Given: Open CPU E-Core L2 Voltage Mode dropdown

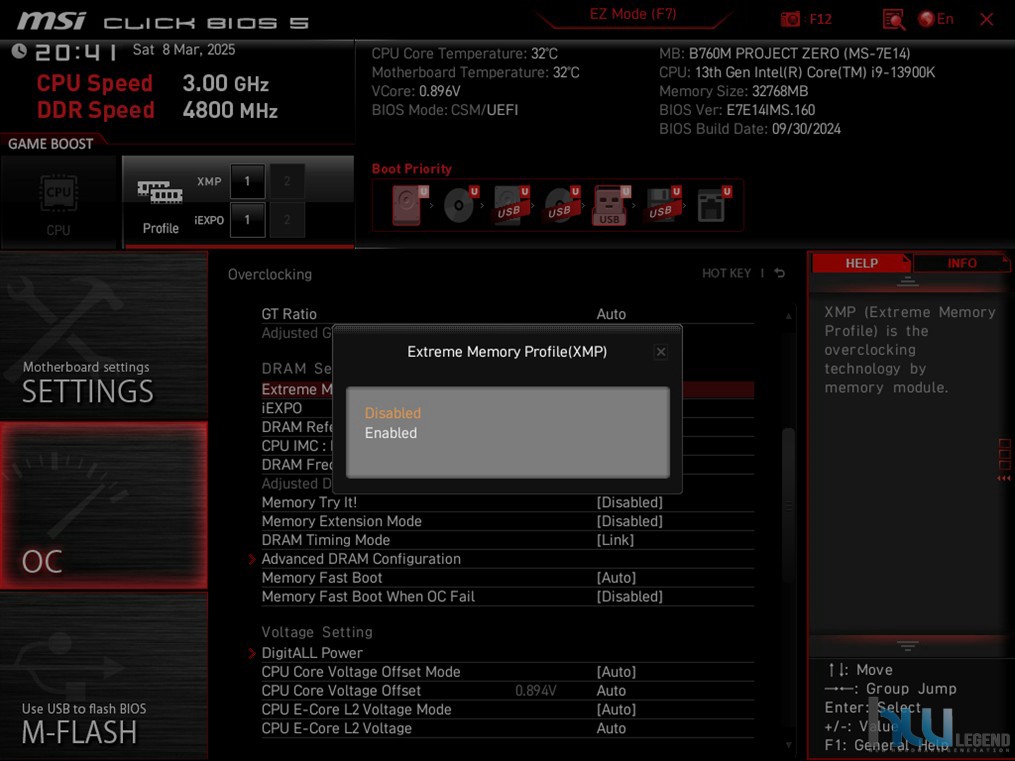Looking at the screenshot, I should (x=616, y=709).
